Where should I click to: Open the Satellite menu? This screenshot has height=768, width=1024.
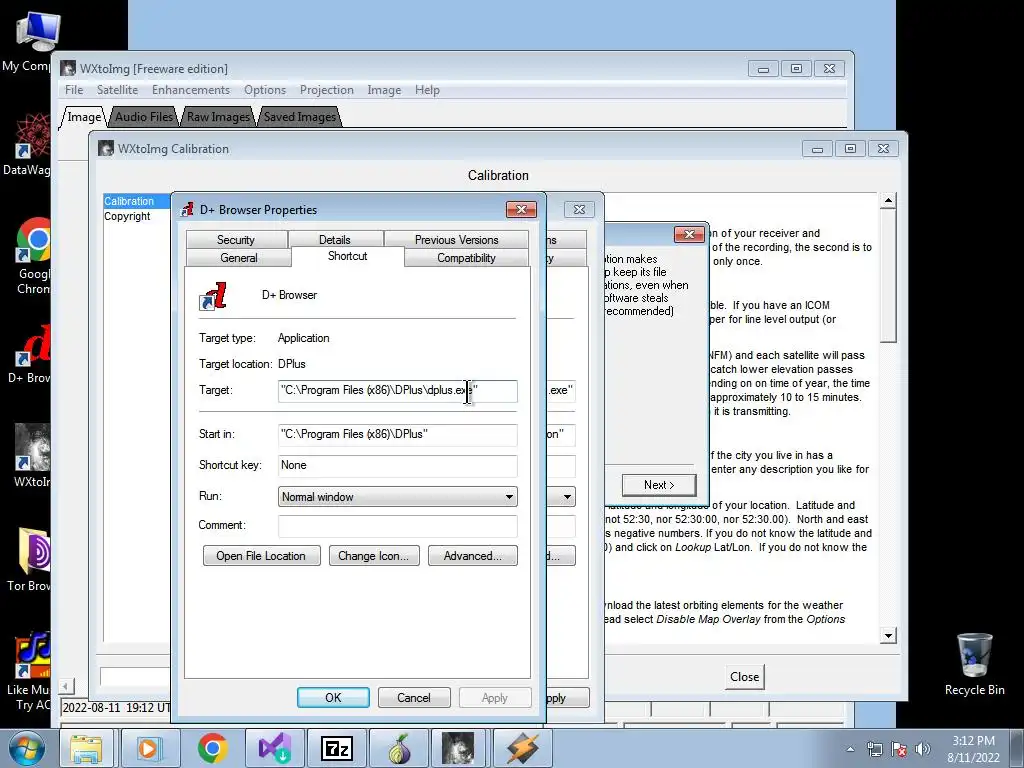[x=118, y=90]
